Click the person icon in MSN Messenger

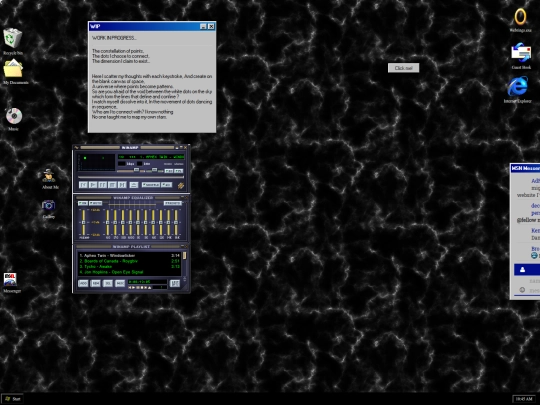522,270
